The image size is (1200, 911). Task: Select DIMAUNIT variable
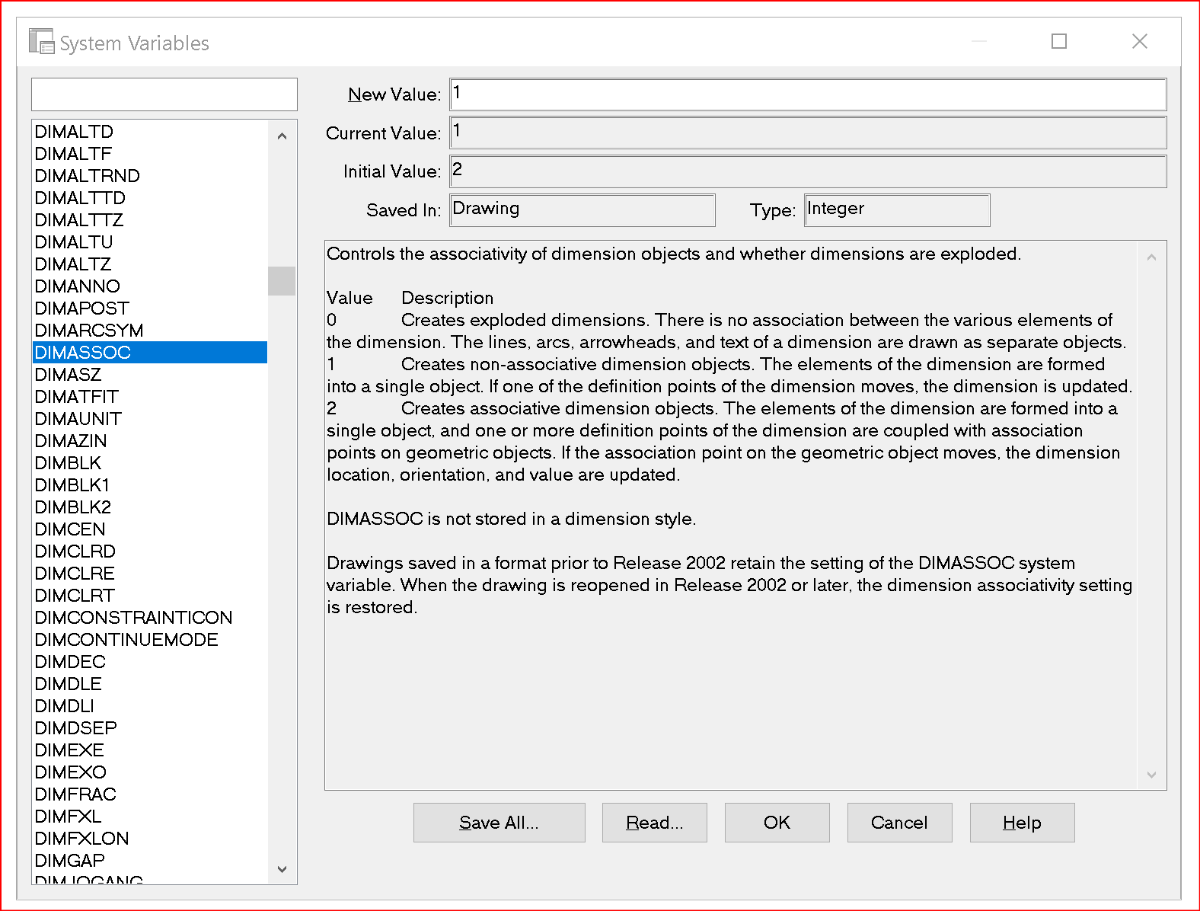click(x=149, y=418)
